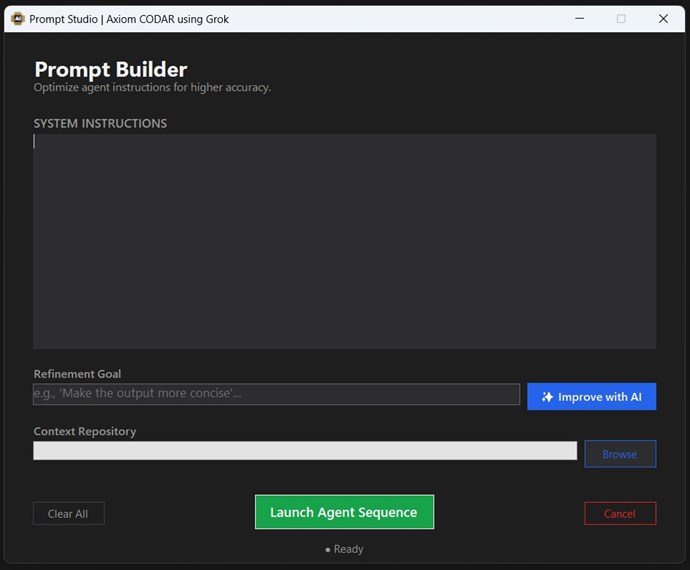Click the Prompt Studio app icon in title bar

(x=17, y=19)
